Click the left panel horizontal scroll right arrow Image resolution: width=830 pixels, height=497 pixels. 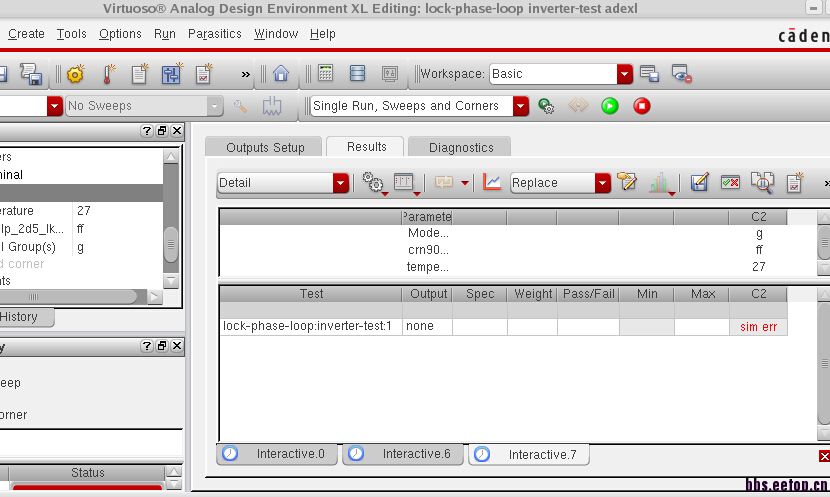tap(154, 297)
